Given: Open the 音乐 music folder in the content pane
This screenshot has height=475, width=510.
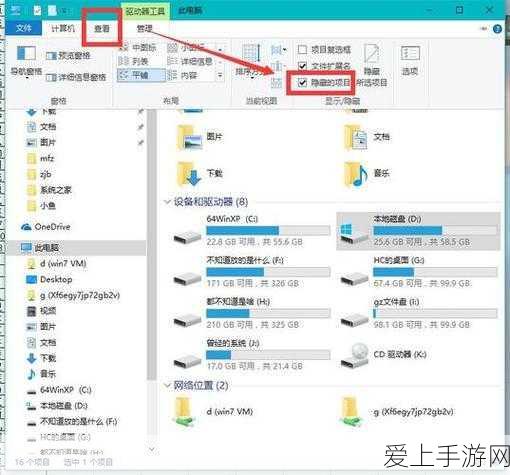Looking at the screenshot, I should (x=367, y=174).
